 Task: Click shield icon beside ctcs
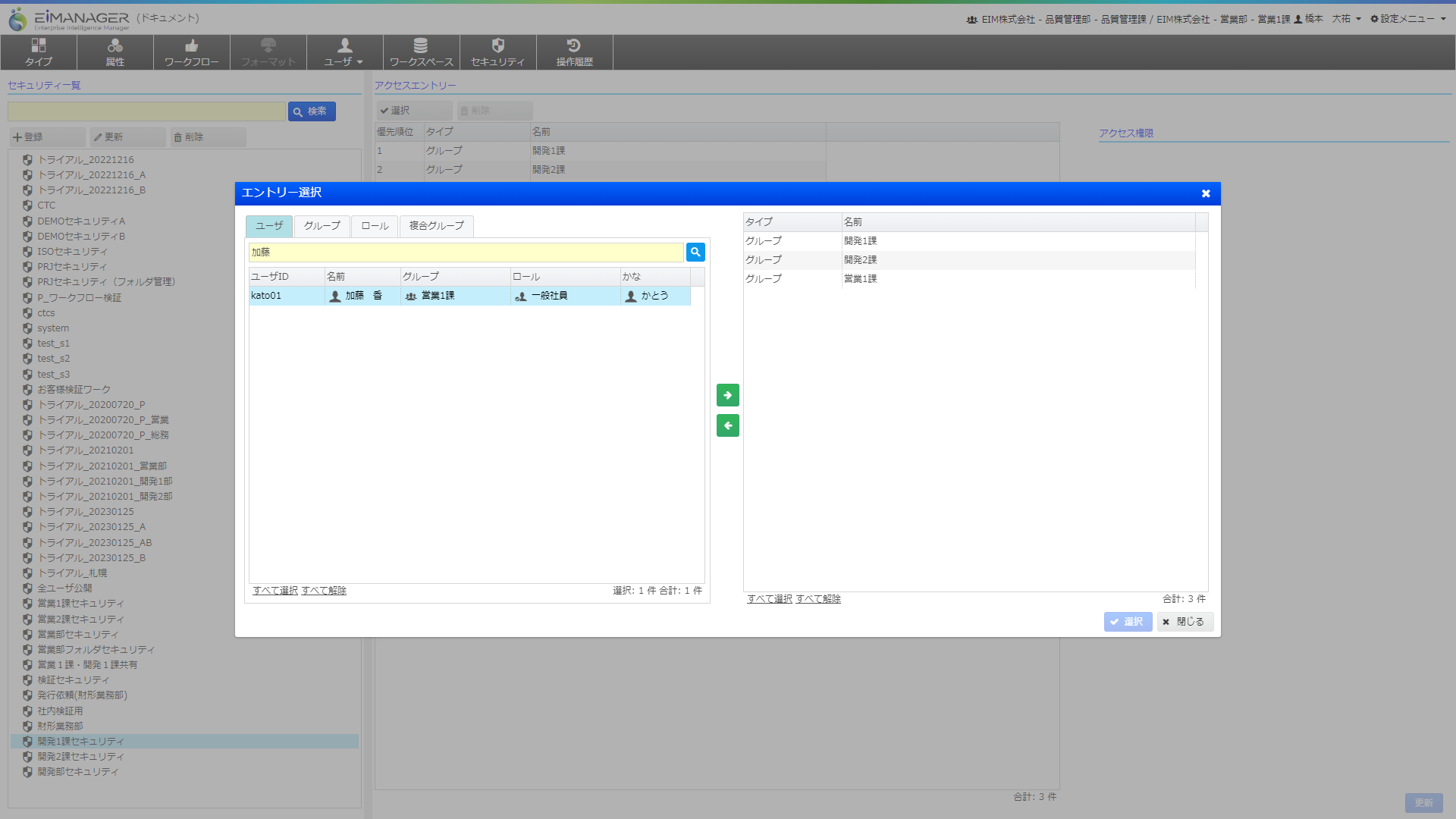pos(27,313)
